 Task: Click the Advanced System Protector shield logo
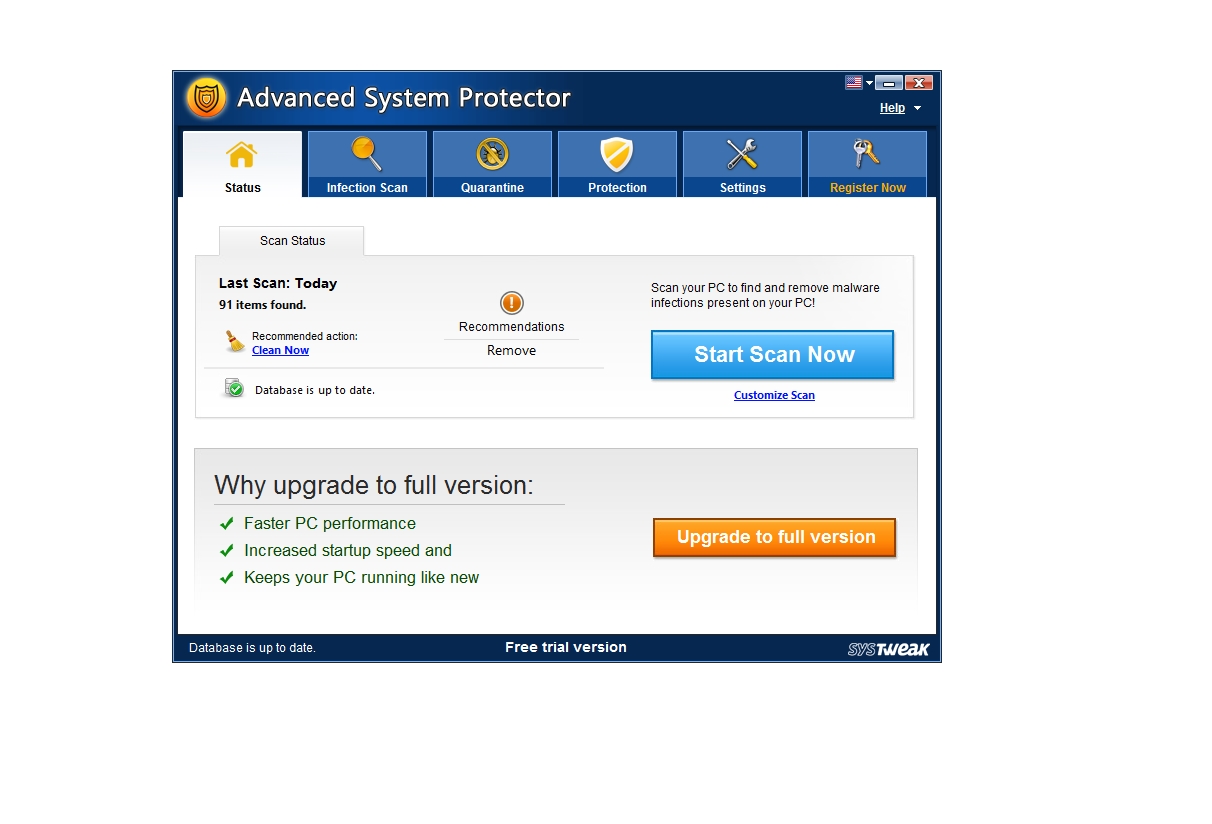tap(206, 98)
